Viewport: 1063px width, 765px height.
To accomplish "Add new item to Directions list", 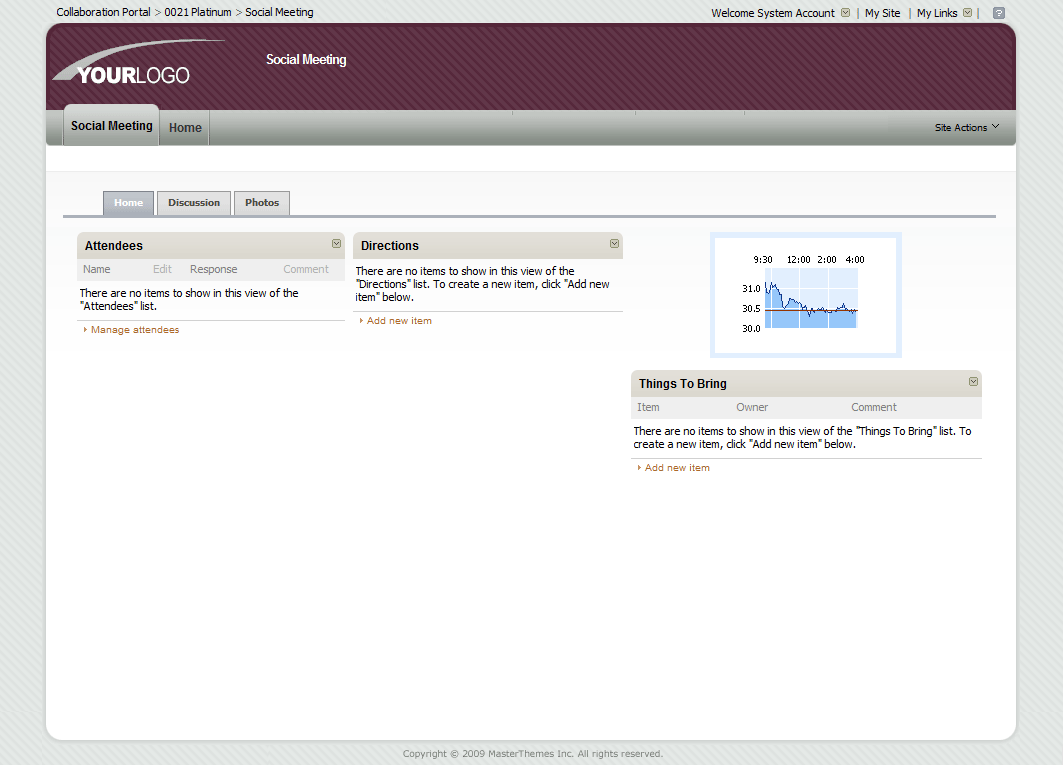I will click(x=399, y=321).
